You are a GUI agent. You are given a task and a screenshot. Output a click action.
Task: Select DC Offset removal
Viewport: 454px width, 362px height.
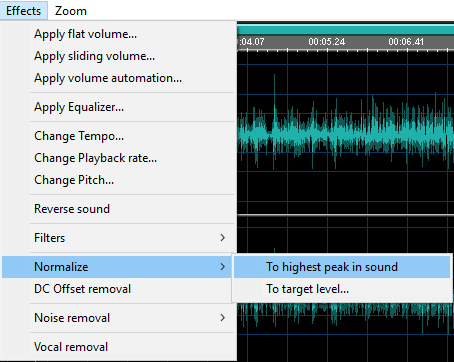coord(119,289)
